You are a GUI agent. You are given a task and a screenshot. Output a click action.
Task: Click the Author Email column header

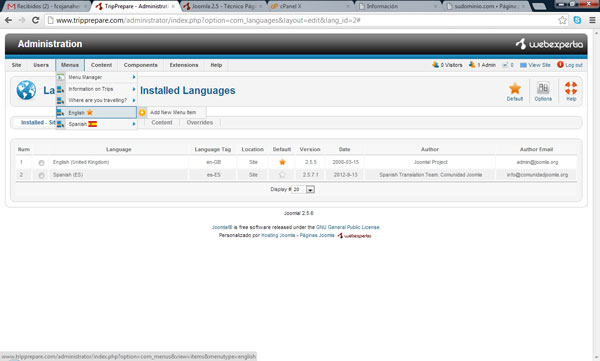click(536, 149)
